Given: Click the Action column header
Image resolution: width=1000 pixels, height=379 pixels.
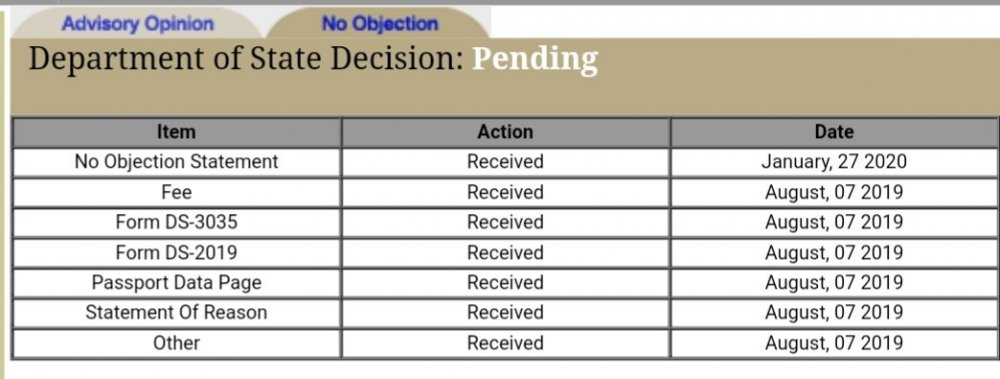Looking at the screenshot, I should (505, 132).
